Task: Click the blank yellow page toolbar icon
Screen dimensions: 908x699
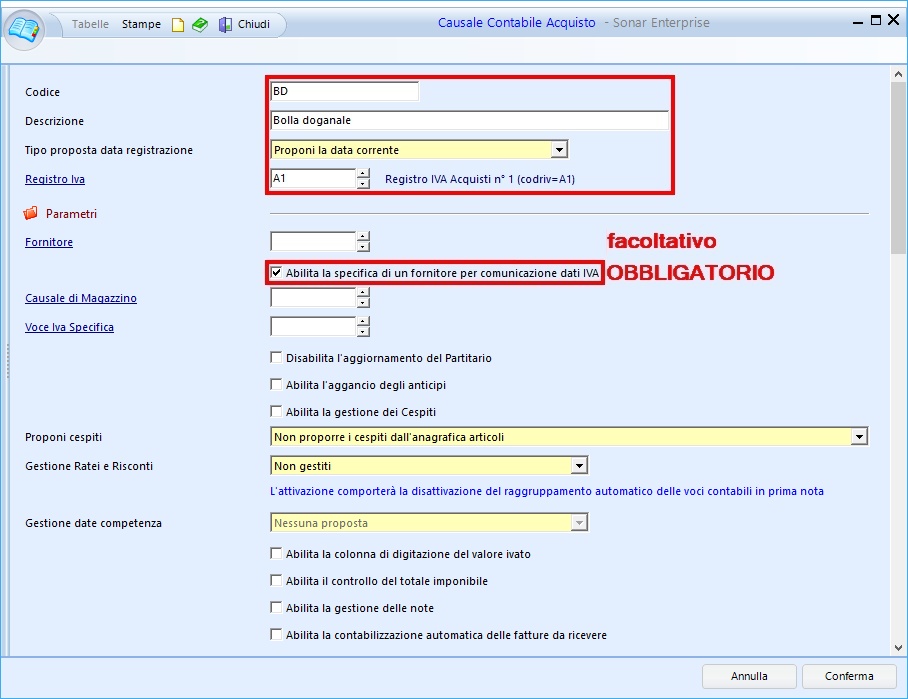Action: coord(178,25)
